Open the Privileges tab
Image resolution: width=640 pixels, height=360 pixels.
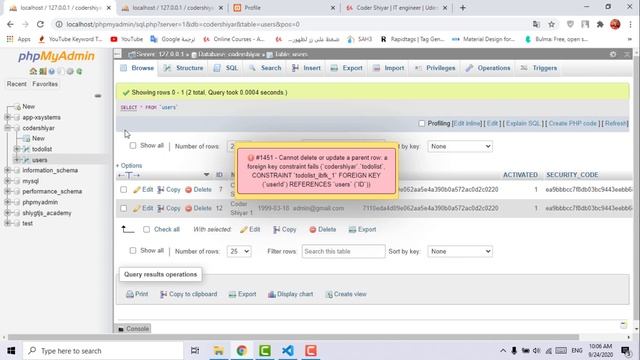click(435, 68)
